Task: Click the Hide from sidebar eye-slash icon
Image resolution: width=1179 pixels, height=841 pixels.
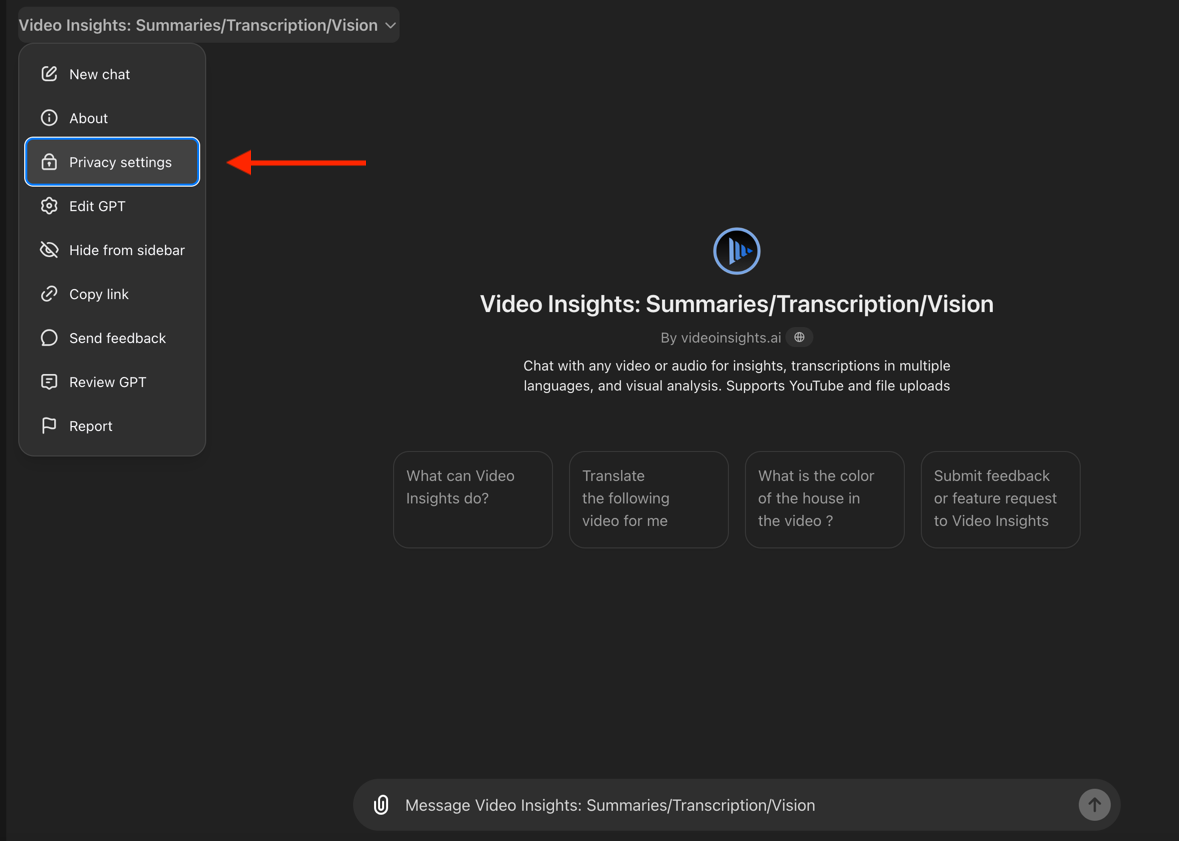Action: pos(49,250)
